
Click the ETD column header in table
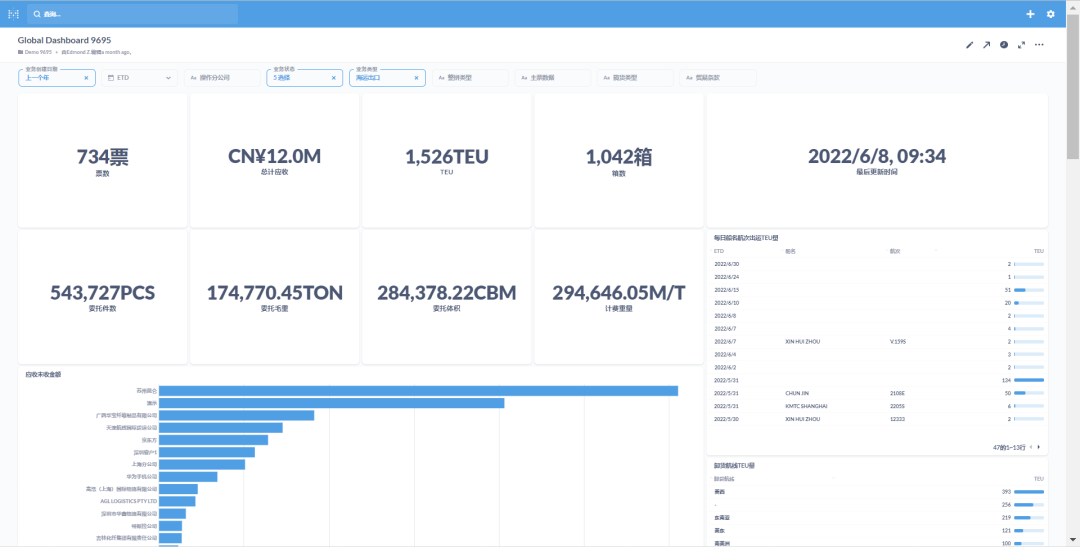pyautogui.click(x=719, y=251)
